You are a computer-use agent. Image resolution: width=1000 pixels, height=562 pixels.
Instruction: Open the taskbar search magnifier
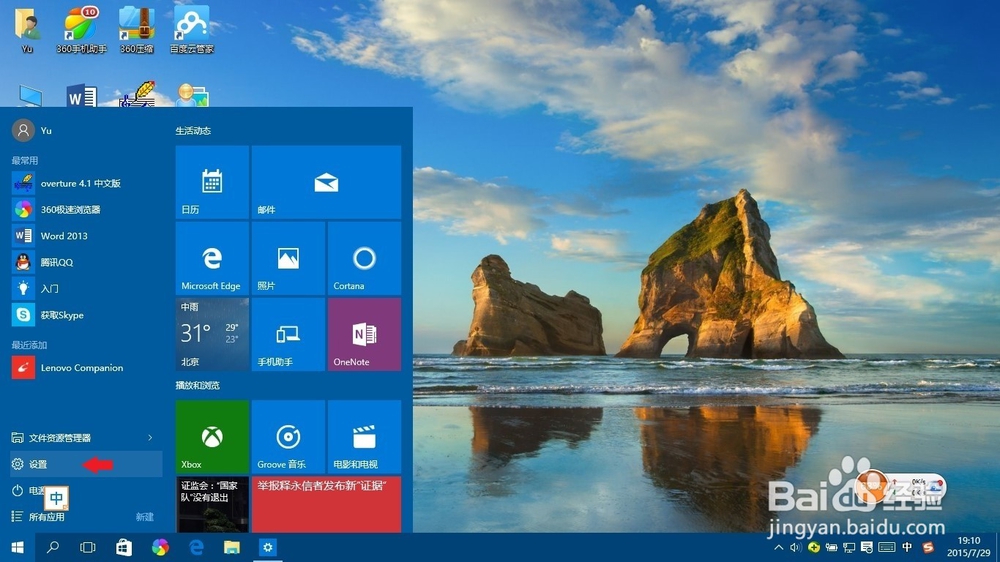(x=53, y=547)
